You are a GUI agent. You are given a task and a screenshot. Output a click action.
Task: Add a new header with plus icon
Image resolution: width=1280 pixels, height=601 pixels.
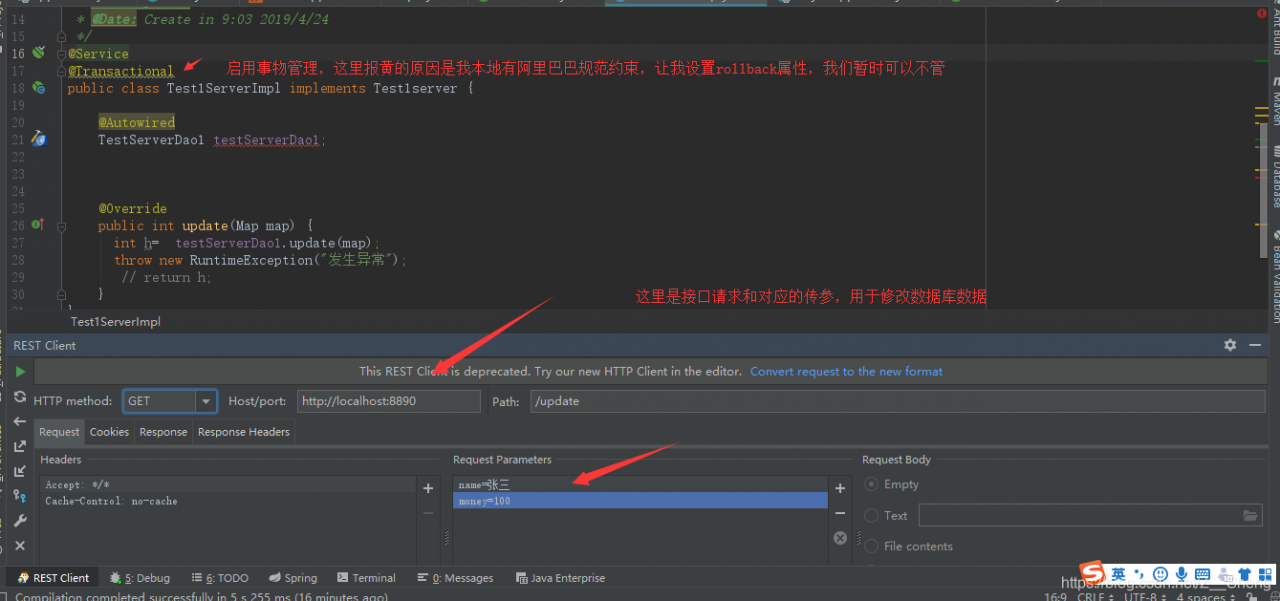point(428,488)
